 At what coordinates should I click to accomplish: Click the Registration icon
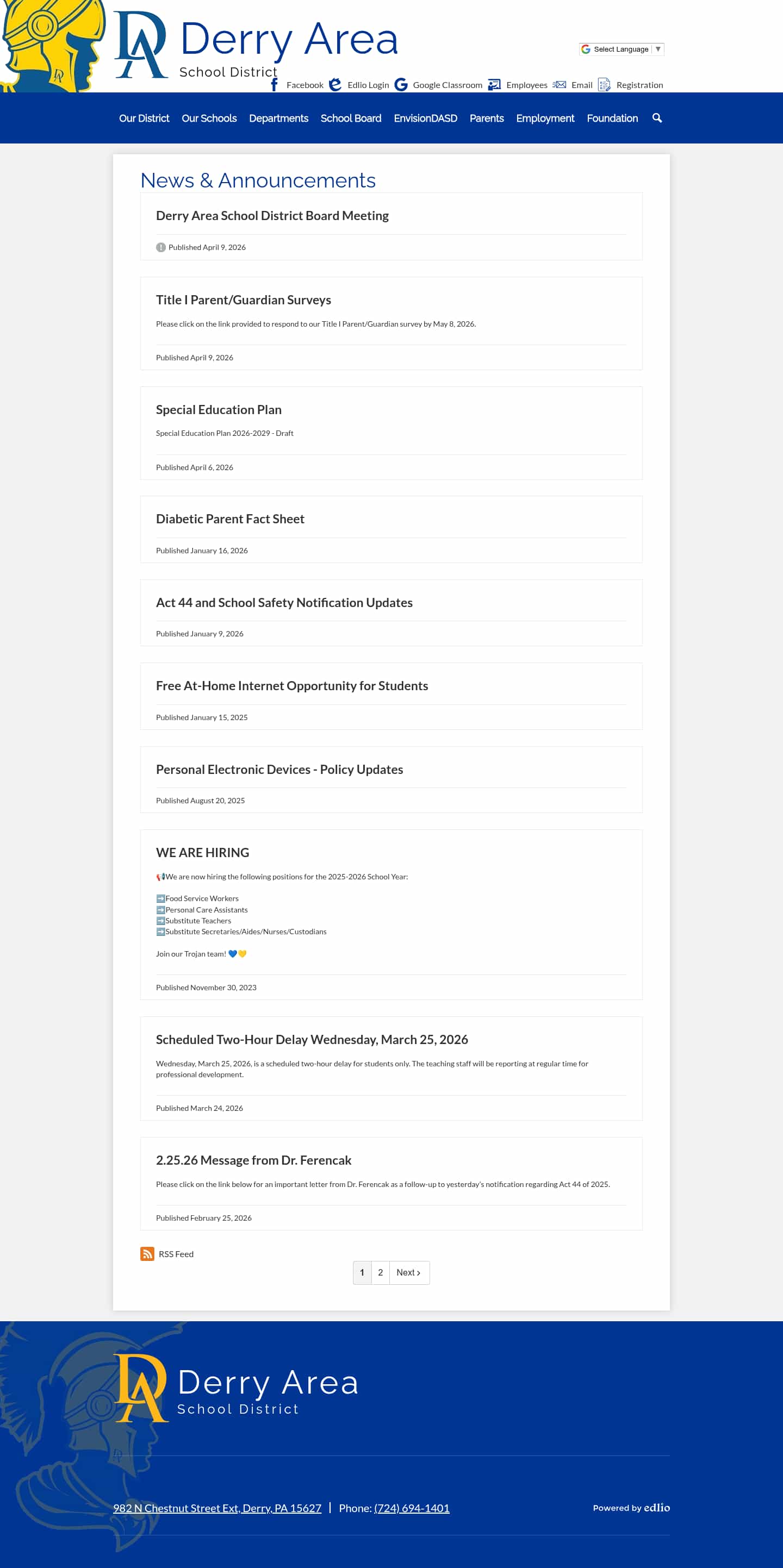pos(604,85)
